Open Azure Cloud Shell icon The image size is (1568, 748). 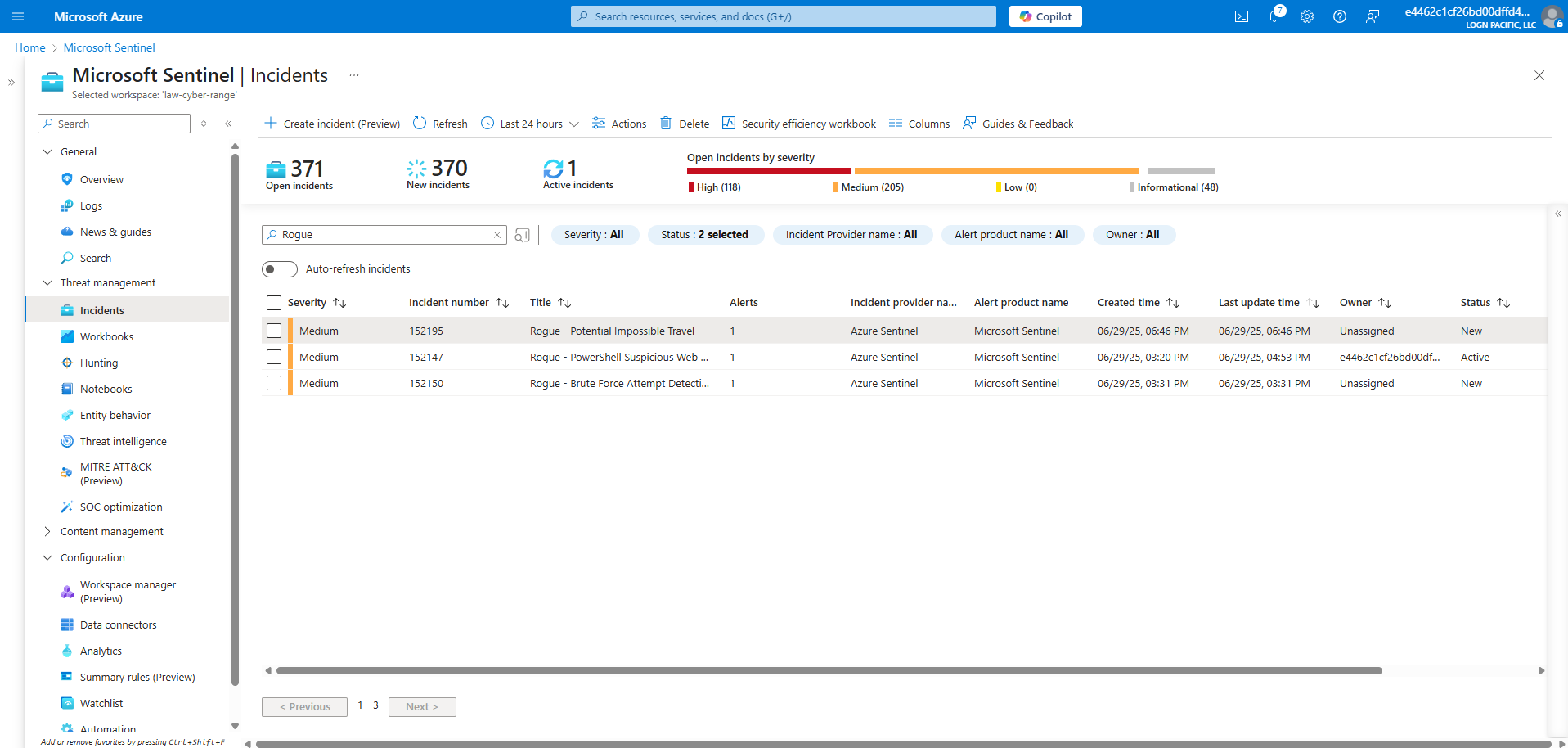pyautogui.click(x=1241, y=16)
